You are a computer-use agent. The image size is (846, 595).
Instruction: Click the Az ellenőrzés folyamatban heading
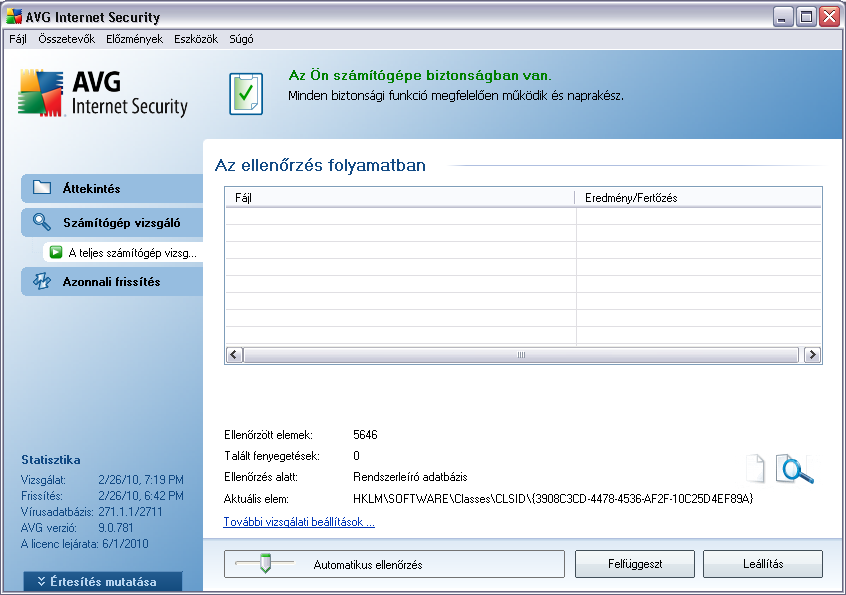click(x=320, y=165)
